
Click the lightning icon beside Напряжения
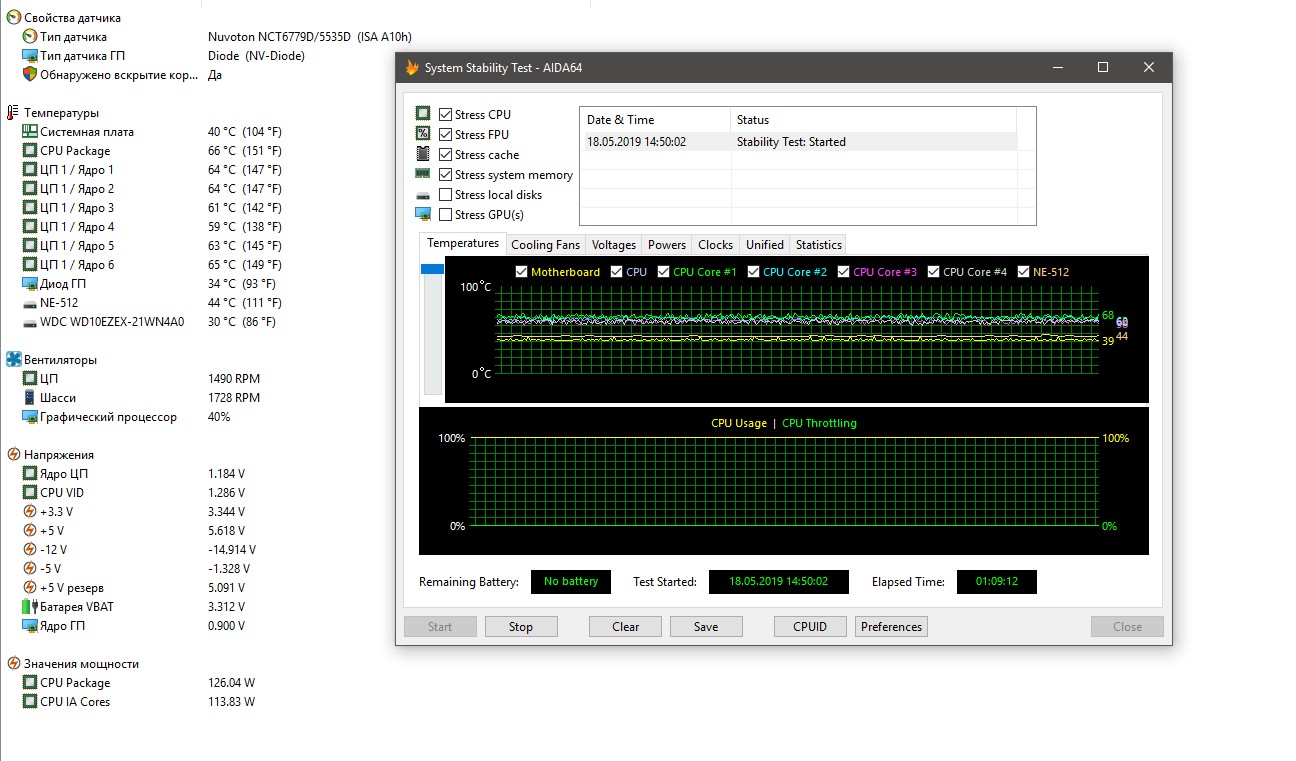(x=14, y=455)
